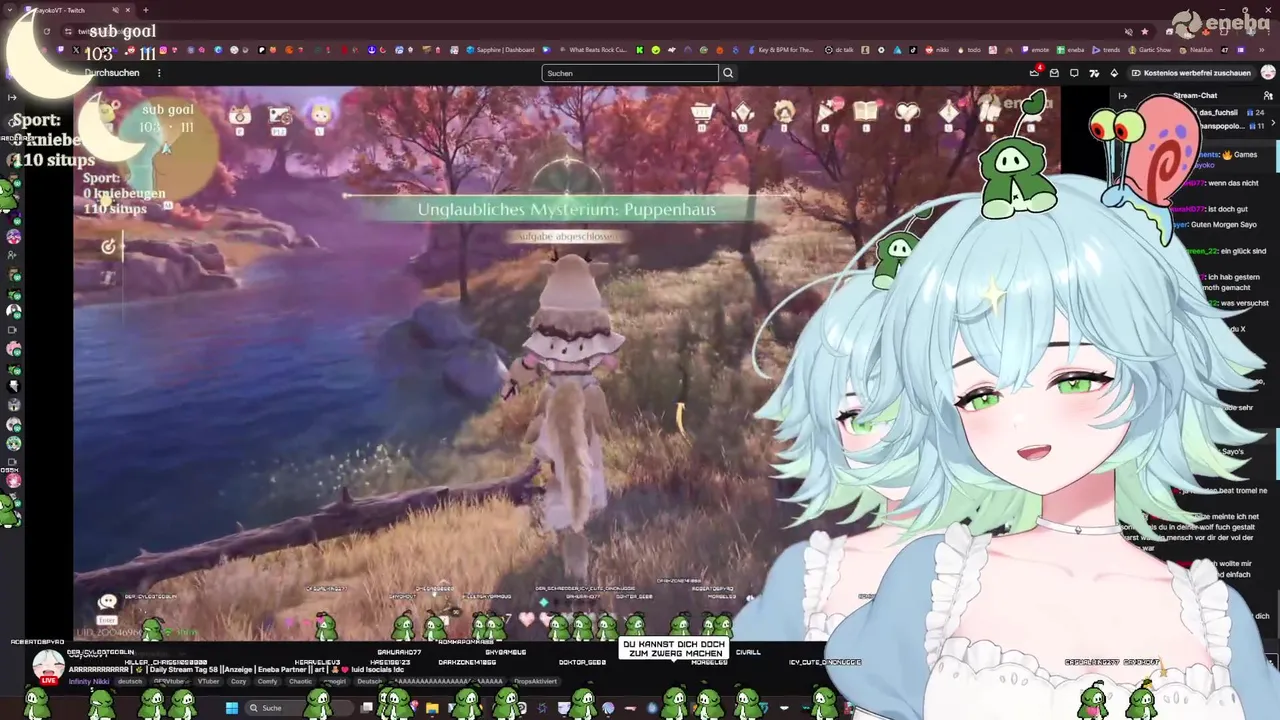Open the Neal.fun bookmark
This screenshot has width=1280, height=720.
coord(1195,50)
